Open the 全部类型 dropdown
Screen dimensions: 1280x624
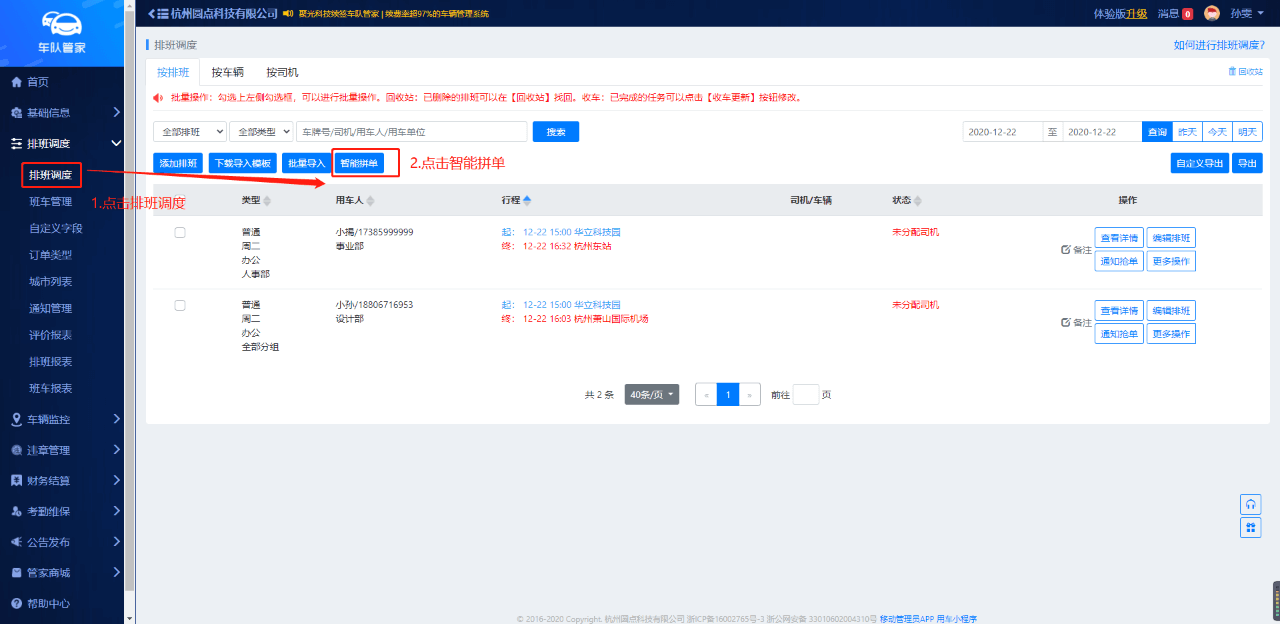[260, 132]
